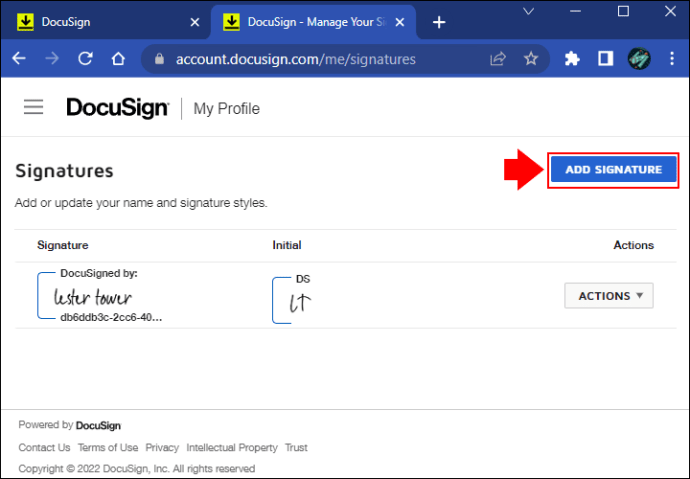Click the Signatures heading
690x479 pixels.
[64, 171]
